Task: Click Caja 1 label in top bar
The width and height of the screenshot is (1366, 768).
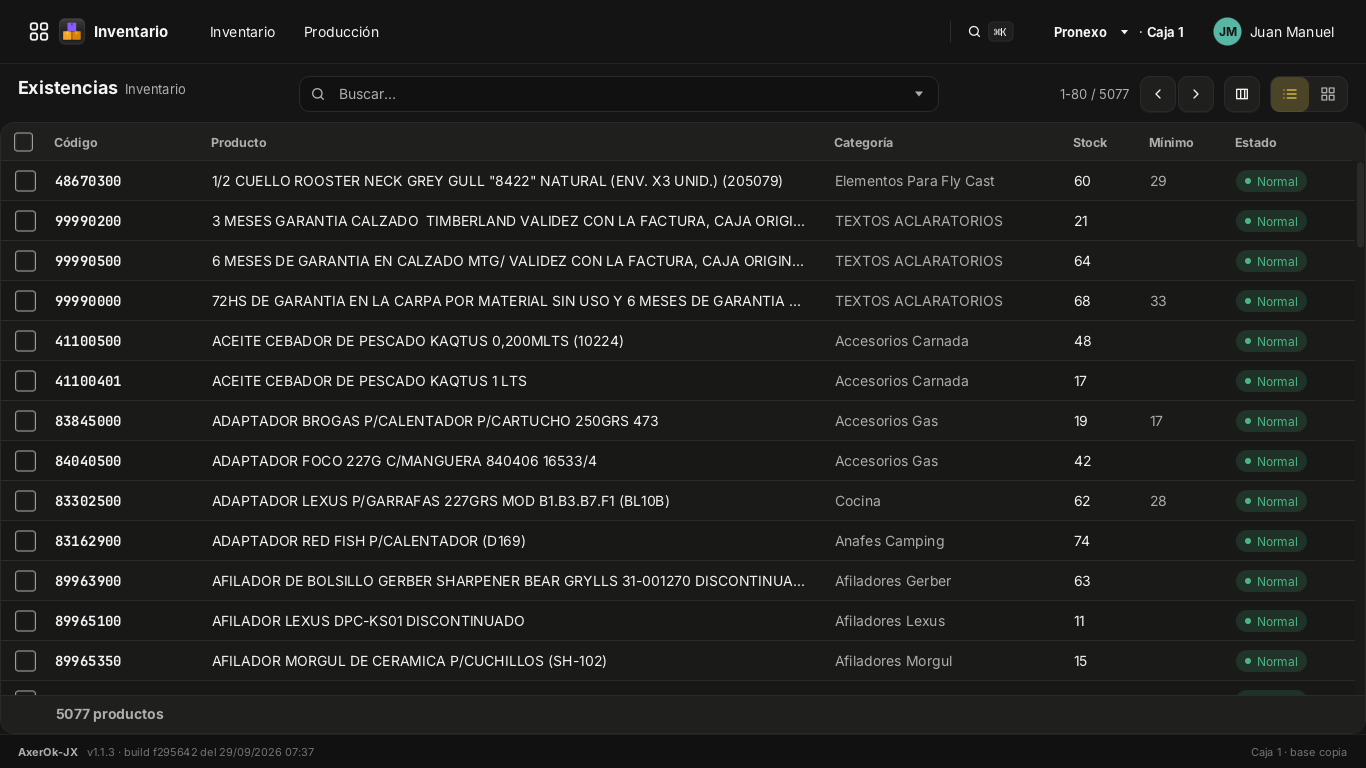Action: 1165,32
